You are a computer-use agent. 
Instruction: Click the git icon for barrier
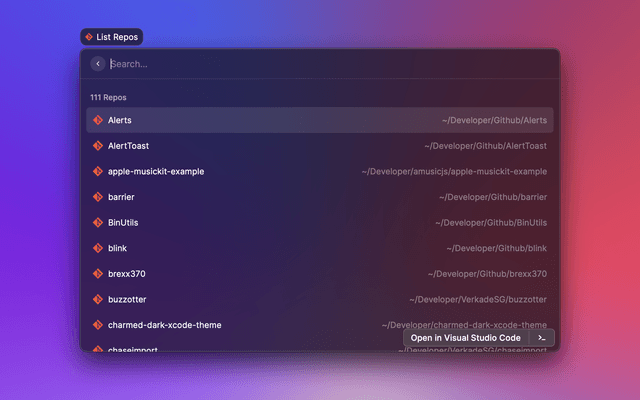[x=98, y=197]
